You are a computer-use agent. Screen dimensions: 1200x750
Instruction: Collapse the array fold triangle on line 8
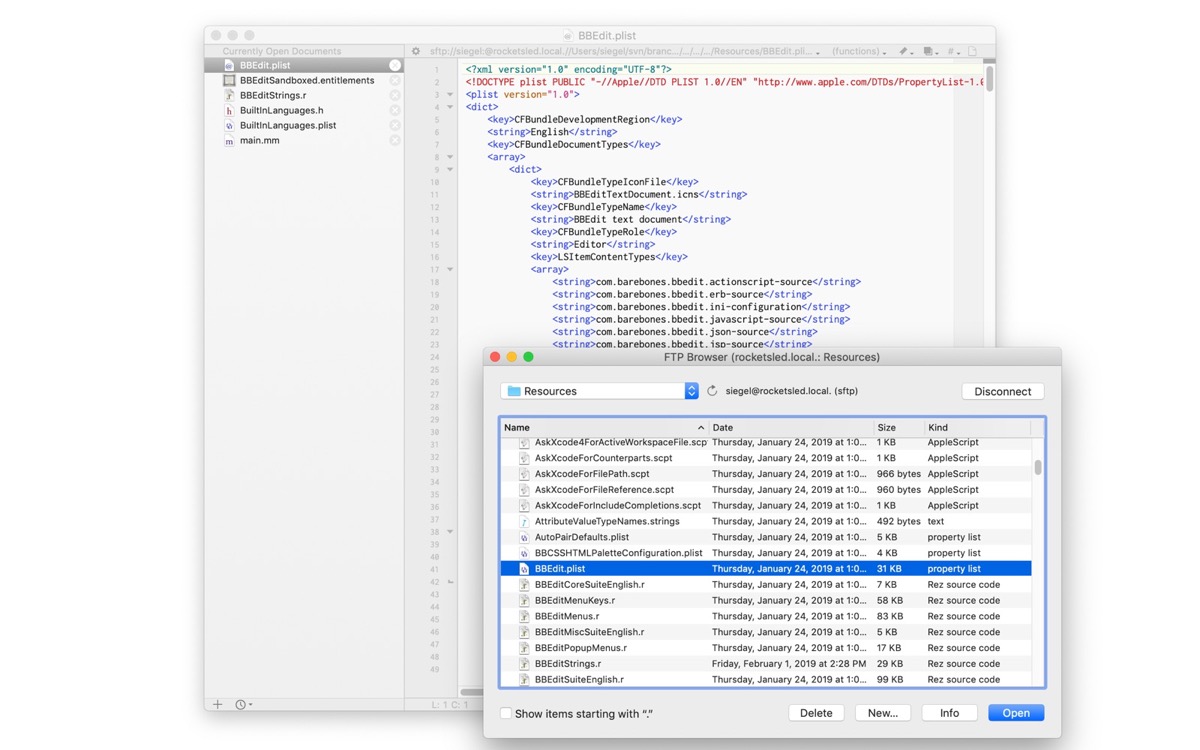(450, 157)
